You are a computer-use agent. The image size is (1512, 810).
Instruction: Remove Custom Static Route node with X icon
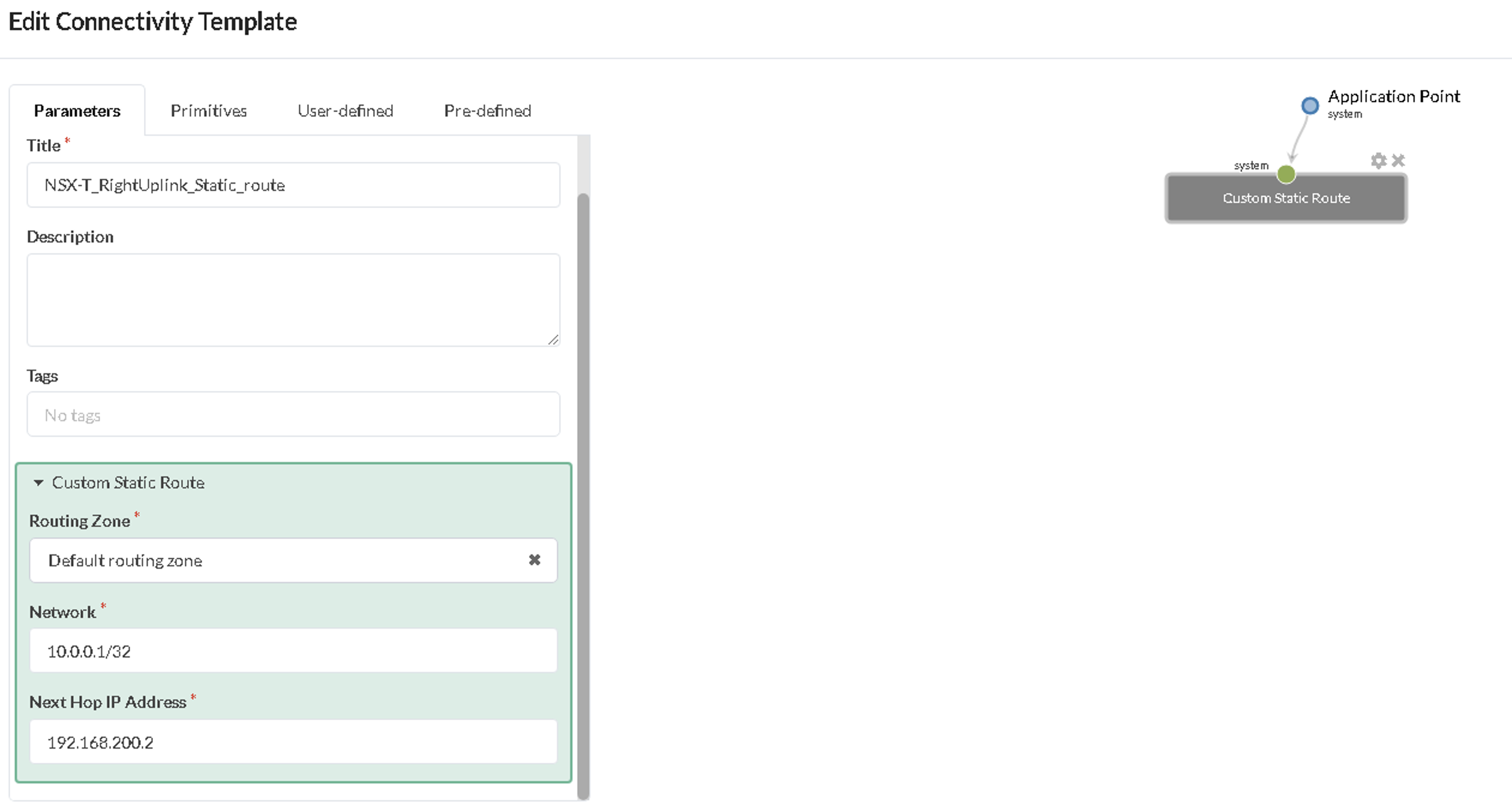[1399, 161]
